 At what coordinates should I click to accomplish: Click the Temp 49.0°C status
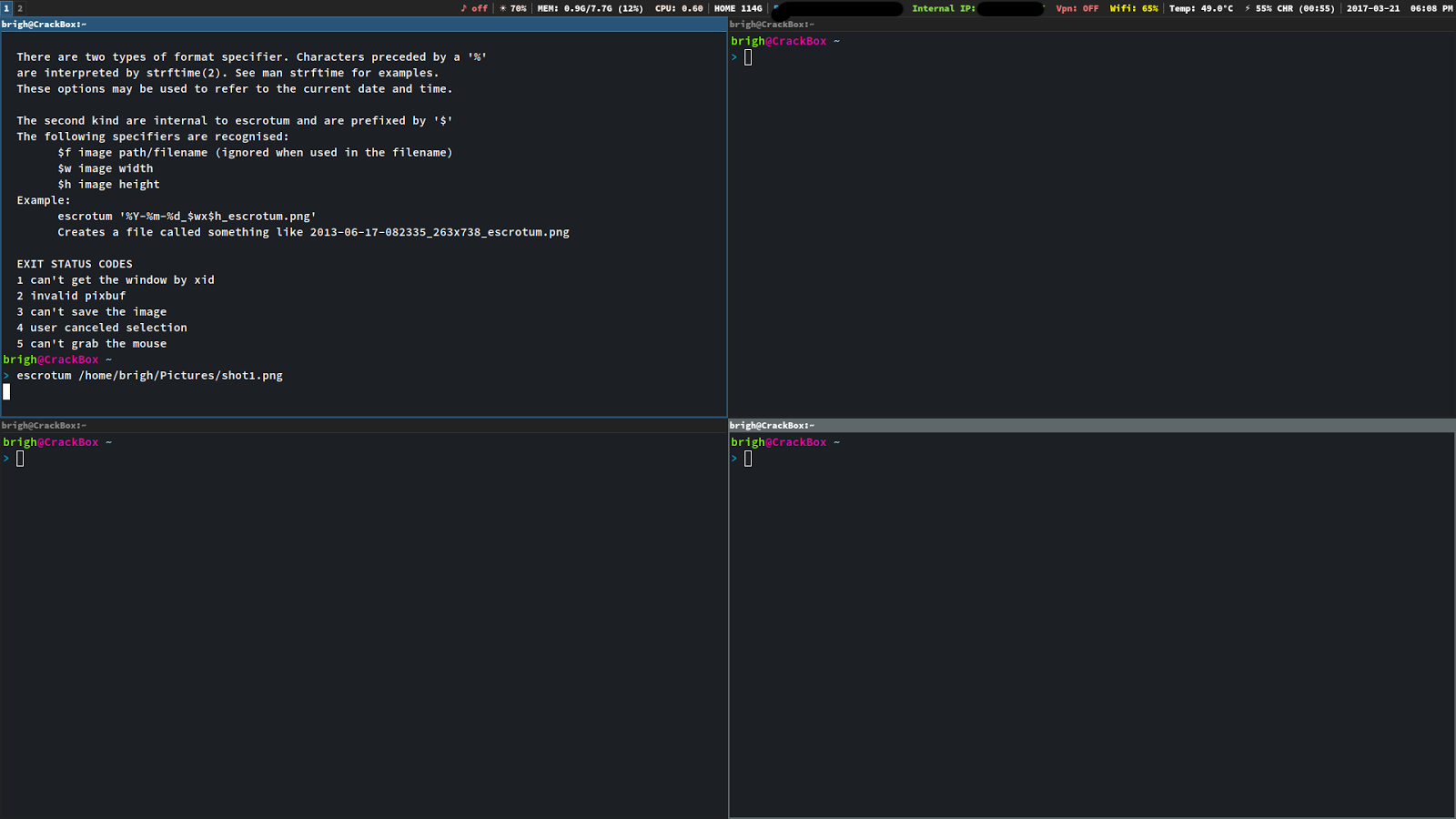point(1201,8)
